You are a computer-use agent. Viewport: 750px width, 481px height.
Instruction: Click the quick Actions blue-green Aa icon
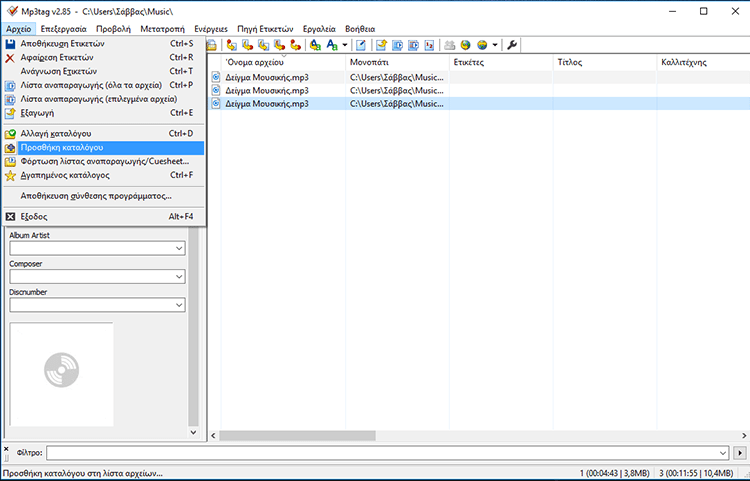tap(332, 45)
